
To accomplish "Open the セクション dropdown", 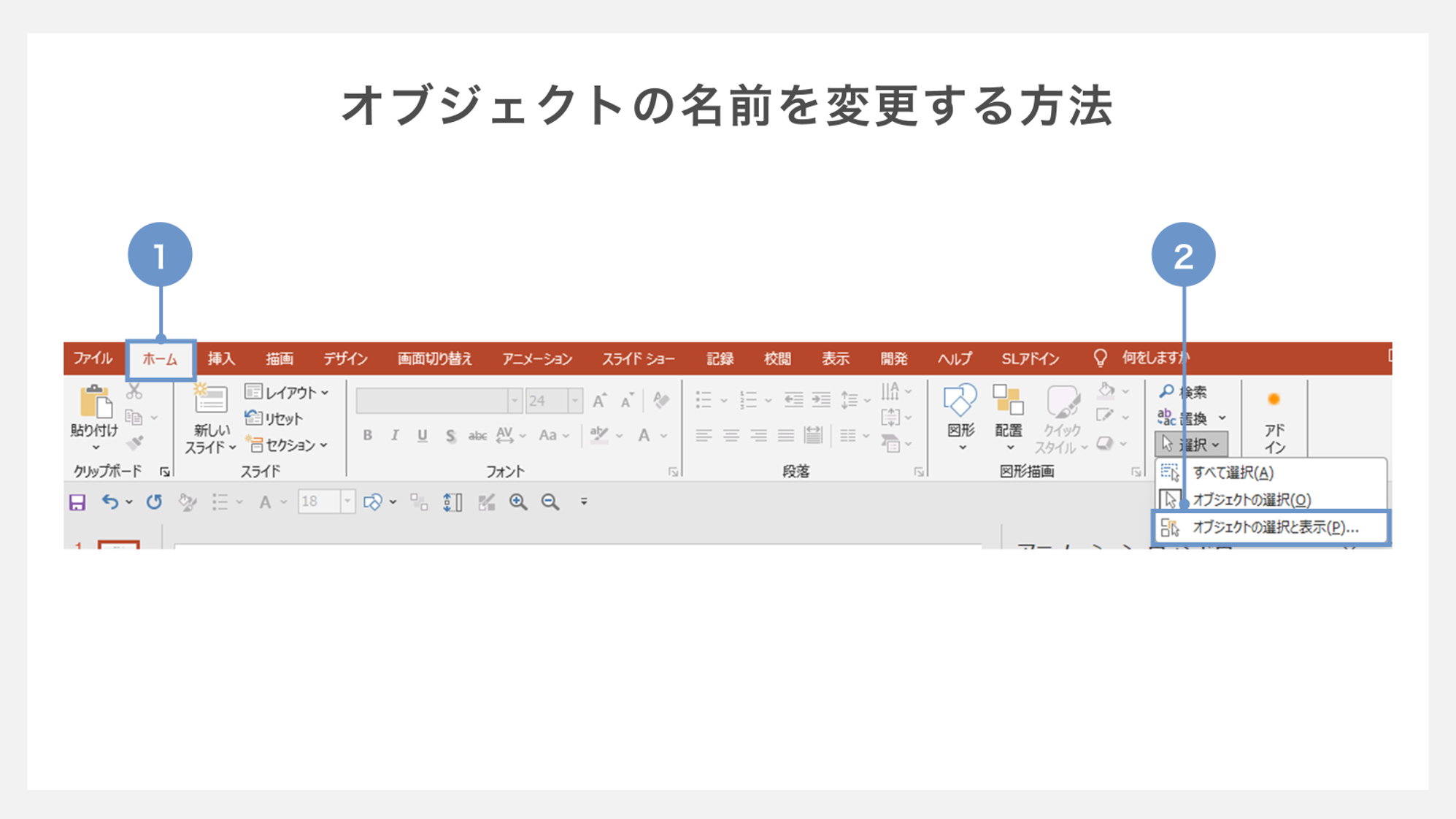I will [x=287, y=445].
